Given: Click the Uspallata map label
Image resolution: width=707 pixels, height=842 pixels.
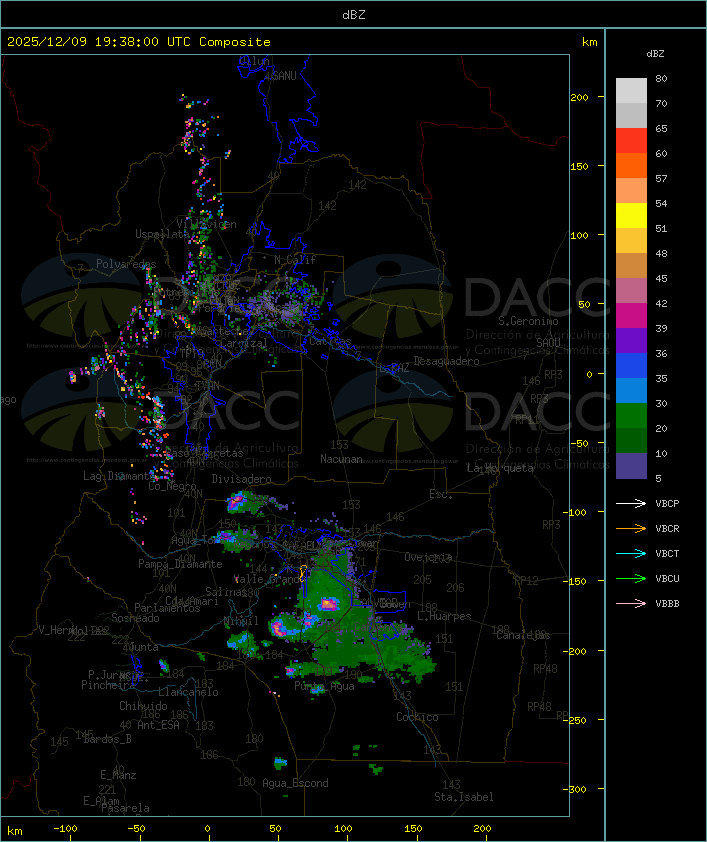Looking at the screenshot, I should tap(162, 234).
